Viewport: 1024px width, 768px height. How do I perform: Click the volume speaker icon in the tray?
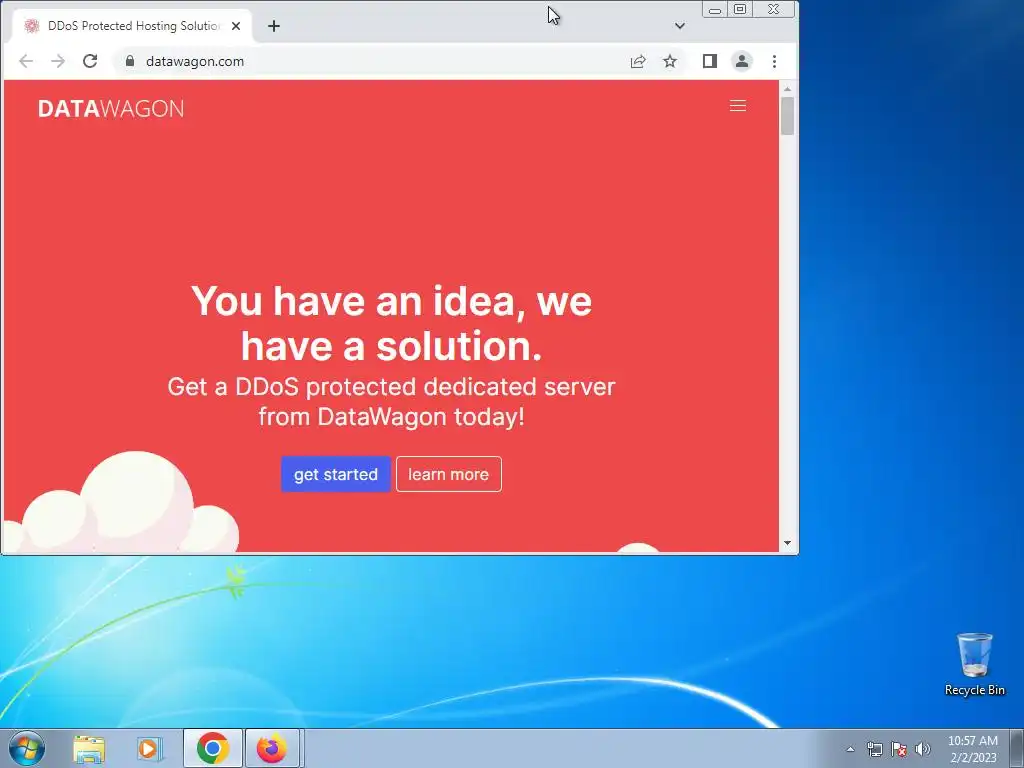[923, 749]
